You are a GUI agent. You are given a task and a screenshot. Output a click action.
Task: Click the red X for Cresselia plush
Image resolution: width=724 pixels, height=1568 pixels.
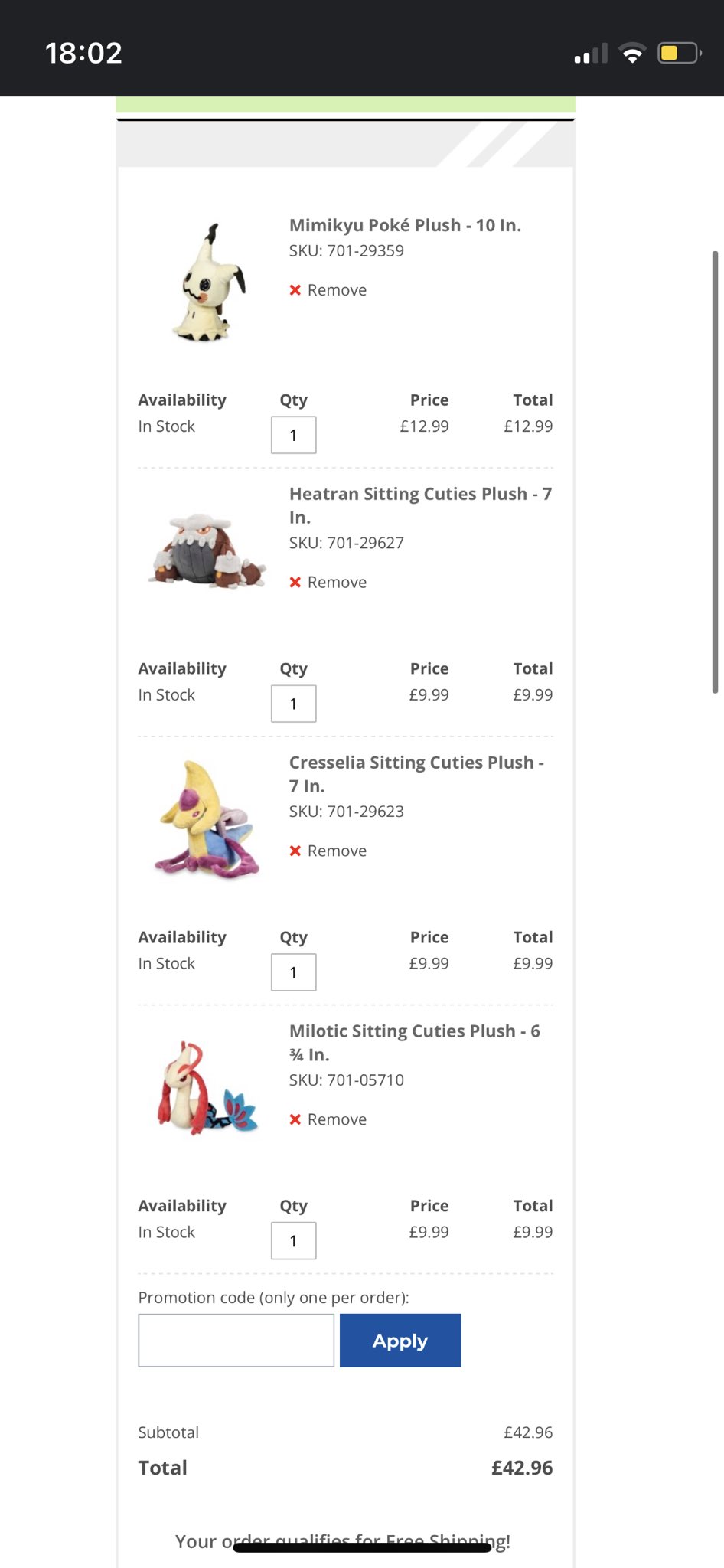click(x=295, y=851)
